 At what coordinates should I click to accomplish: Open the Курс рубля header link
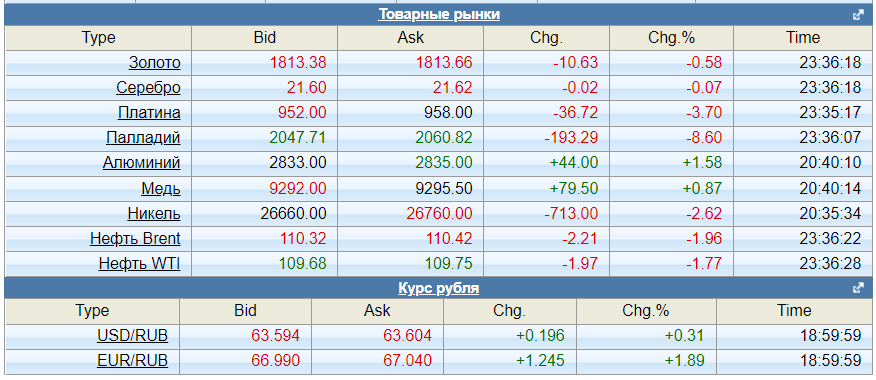point(439,288)
